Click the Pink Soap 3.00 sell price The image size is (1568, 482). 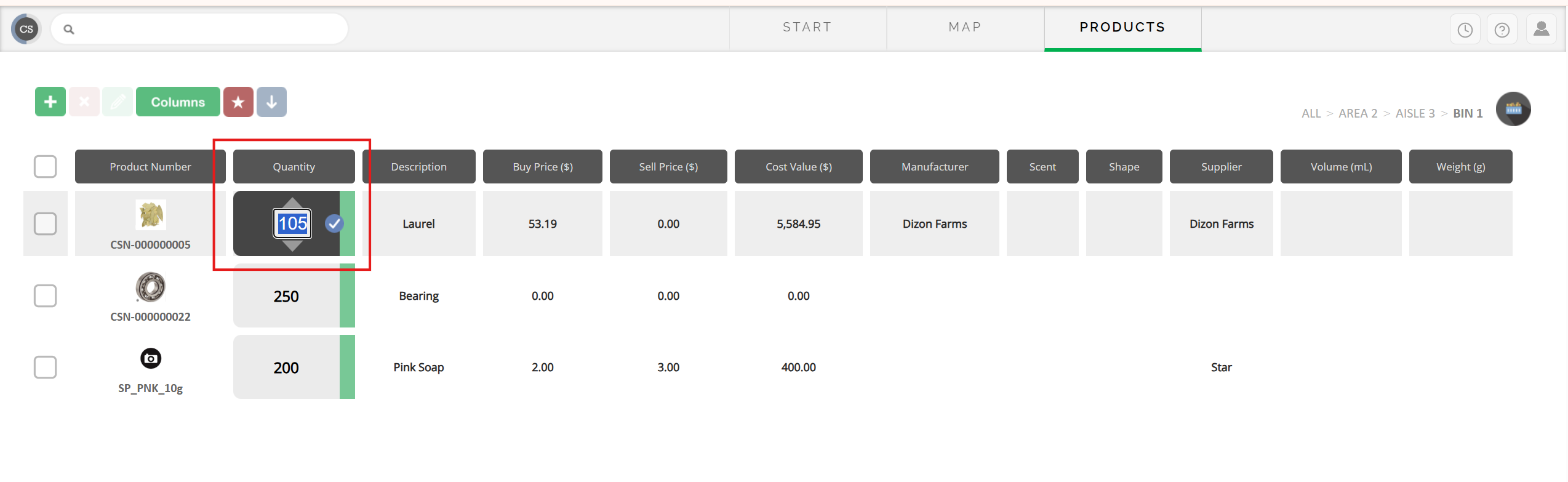pyautogui.click(x=668, y=368)
